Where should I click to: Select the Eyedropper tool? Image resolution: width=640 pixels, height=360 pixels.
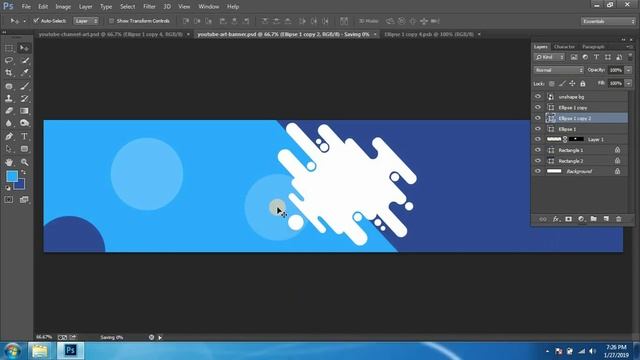coord(24,73)
